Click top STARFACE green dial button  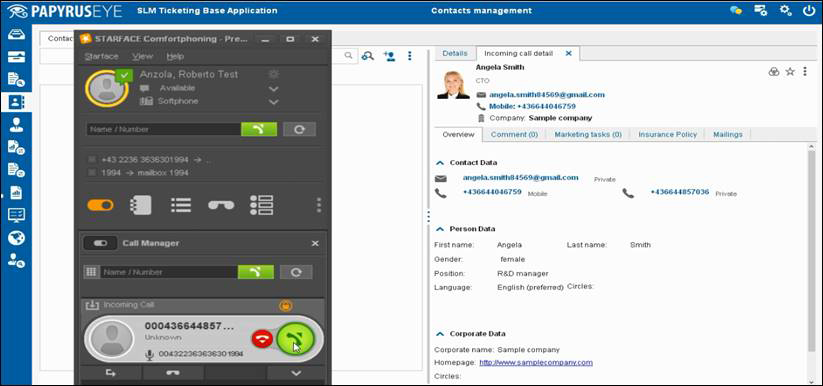click(x=259, y=129)
